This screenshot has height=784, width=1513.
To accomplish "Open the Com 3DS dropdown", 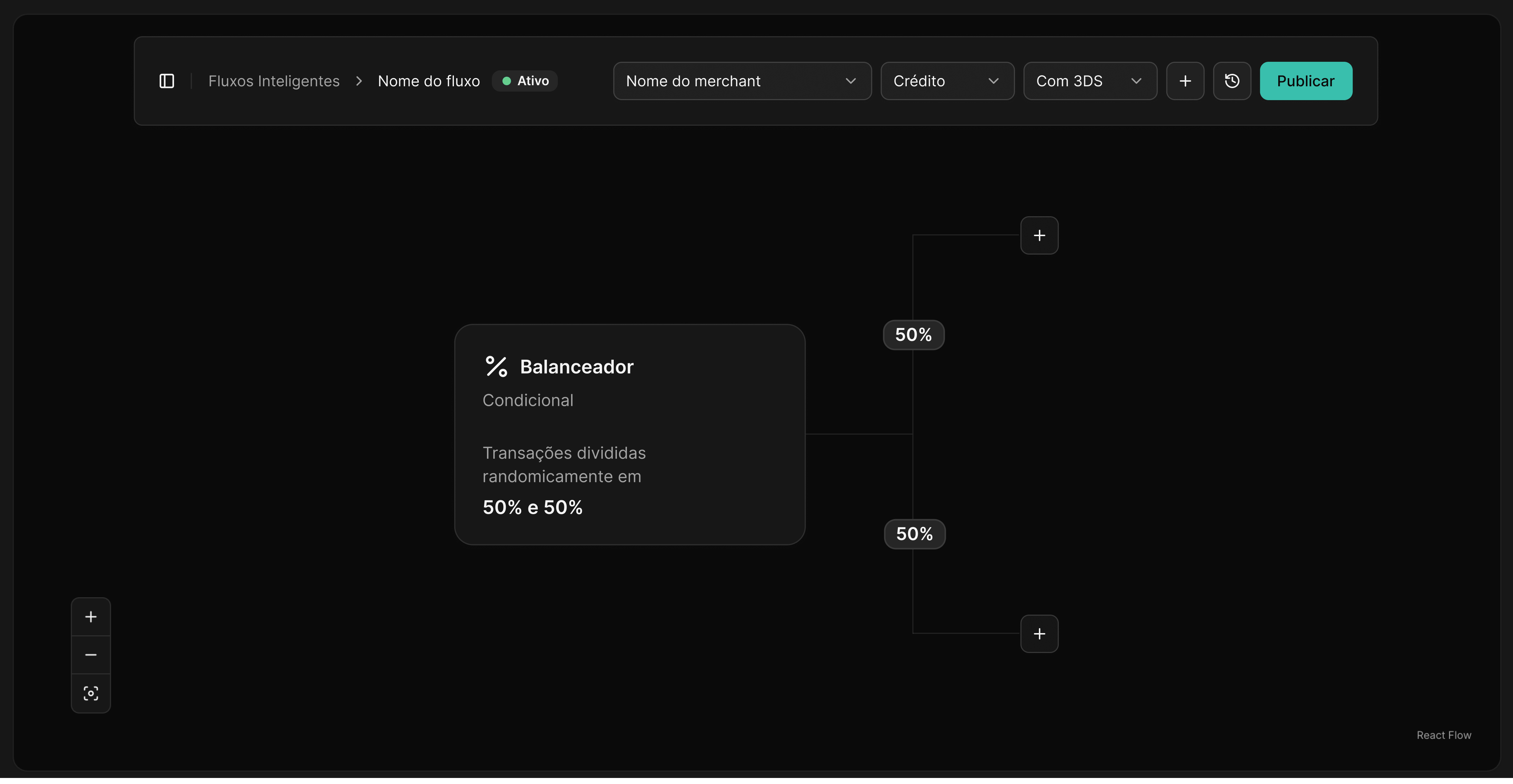I will (x=1090, y=81).
